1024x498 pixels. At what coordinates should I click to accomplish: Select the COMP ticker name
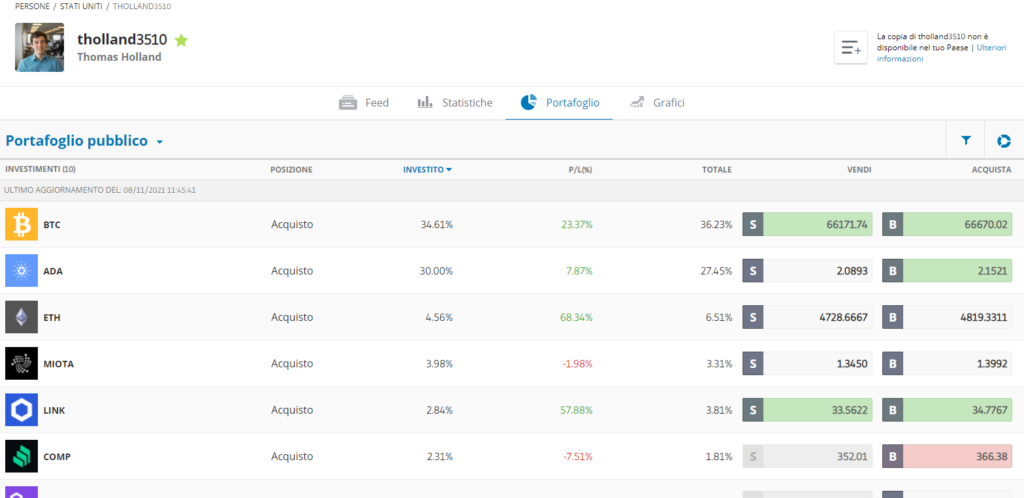click(57, 457)
